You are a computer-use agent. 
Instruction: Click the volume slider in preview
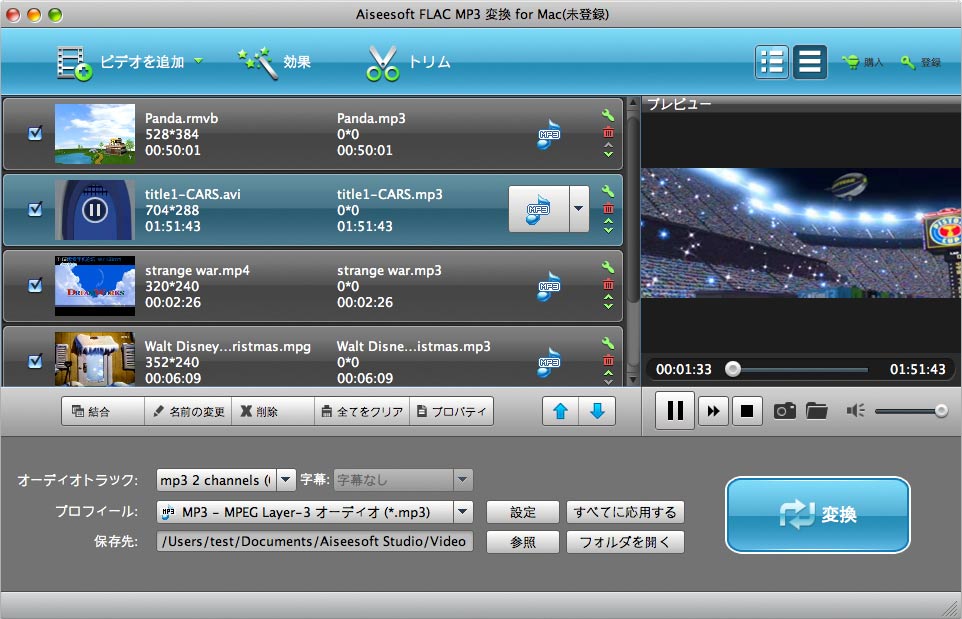[x=910, y=411]
